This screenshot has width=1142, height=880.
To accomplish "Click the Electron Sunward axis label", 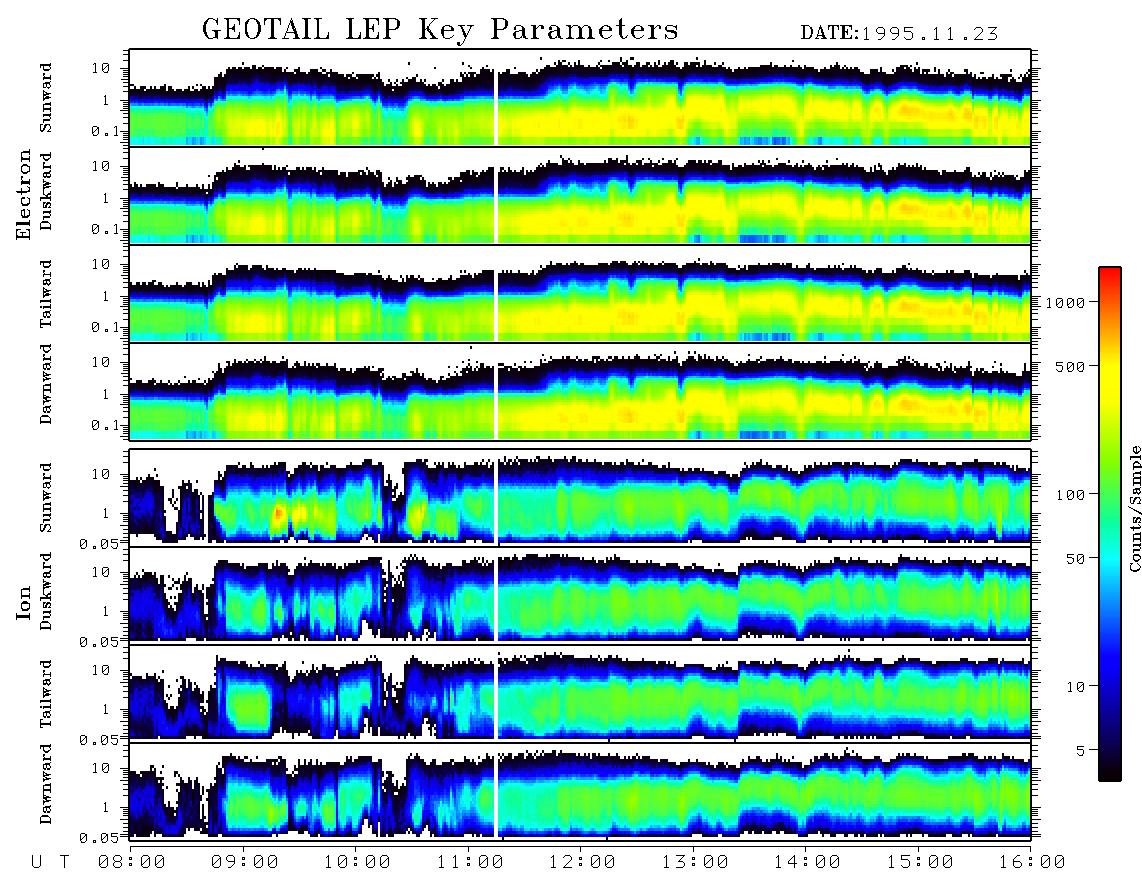I will coord(46,98).
